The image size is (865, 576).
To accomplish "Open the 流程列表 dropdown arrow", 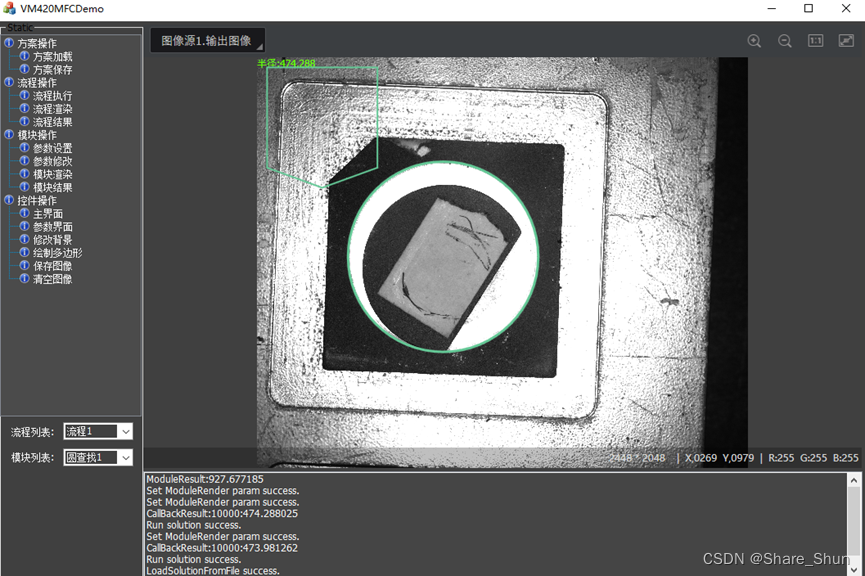I will tap(126, 431).
